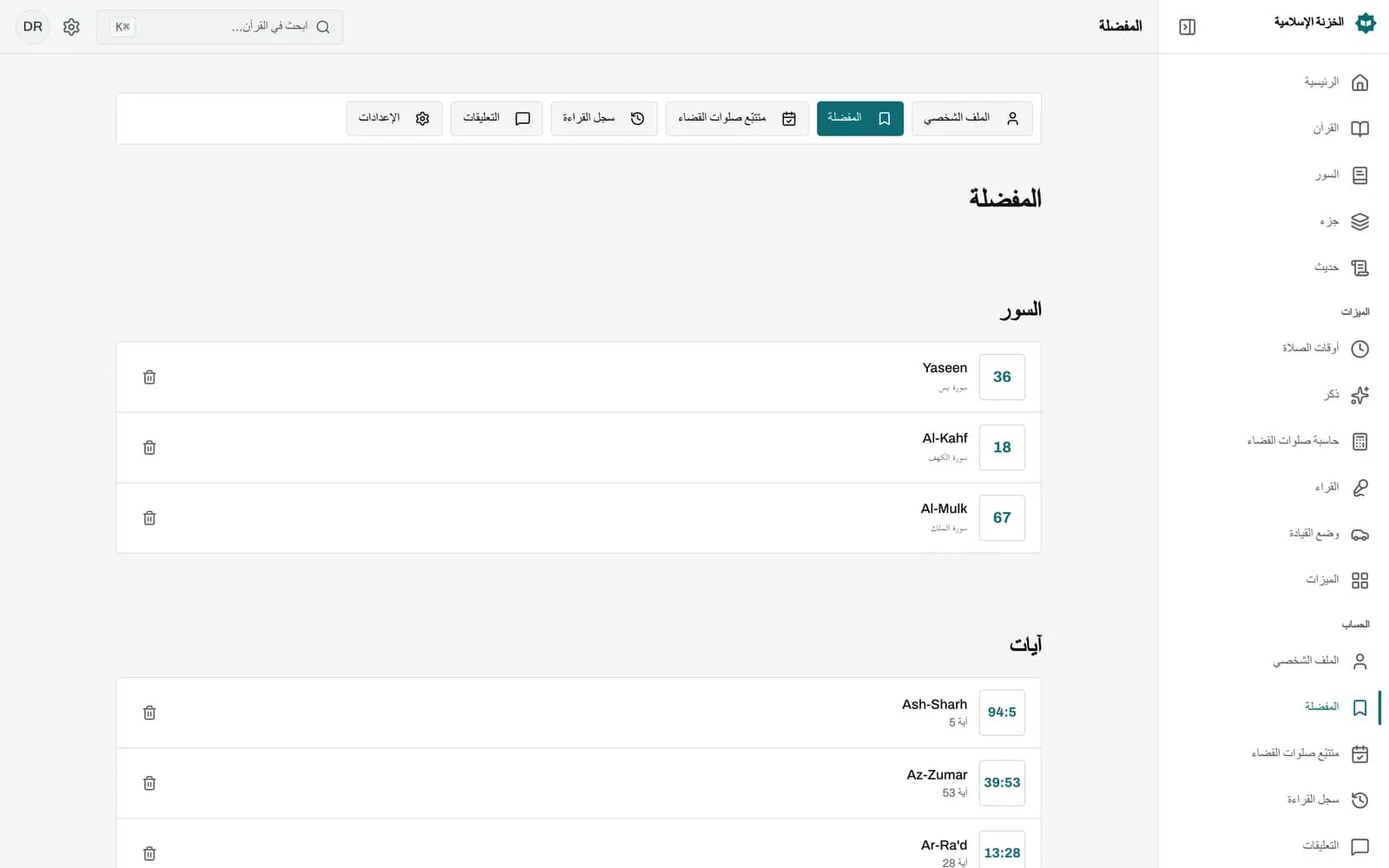Open surah 36 number badge
This screenshot has height=868, width=1389.
tap(1002, 377)
